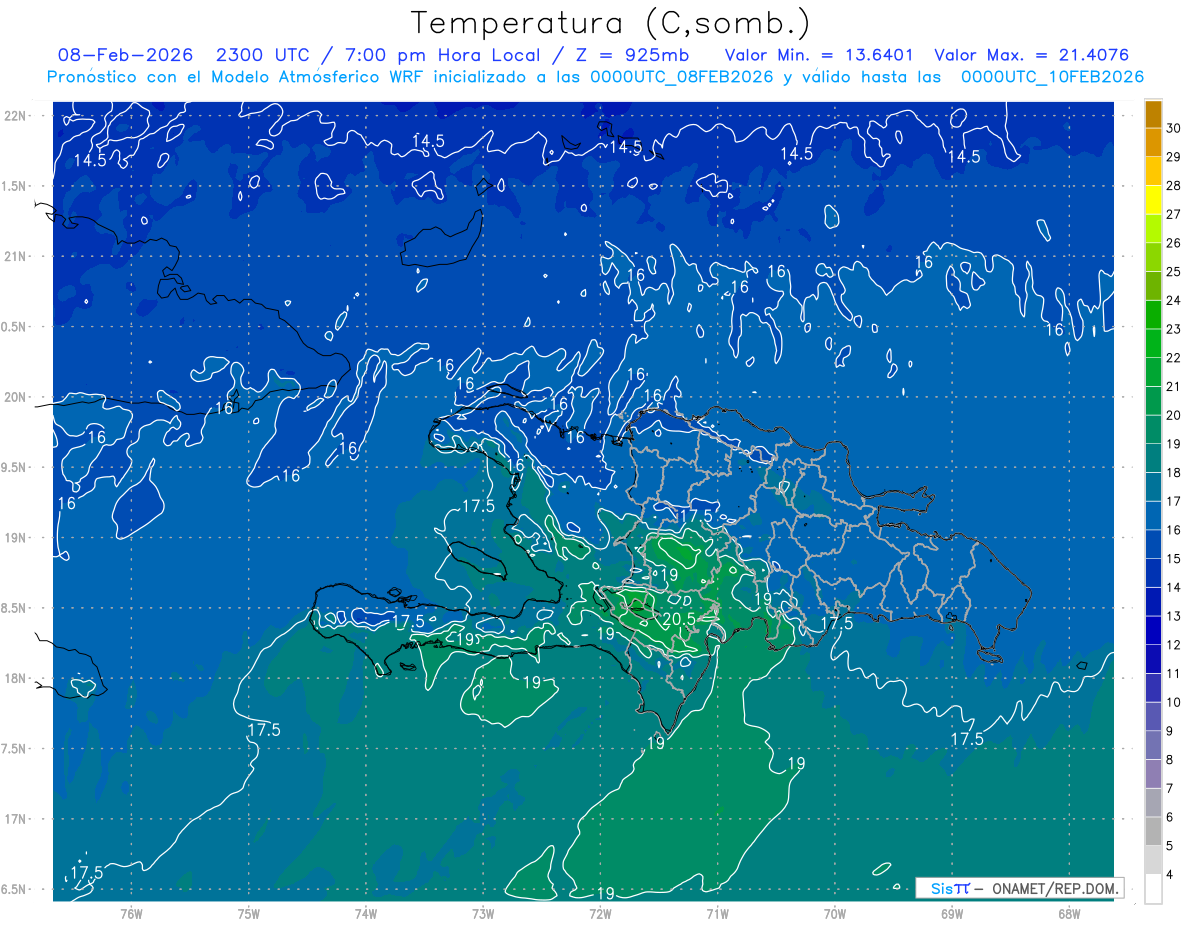Click 'Valor Min. = 13.6401' text
Viewport: 1200px width, 927px height.
(819, 55)
